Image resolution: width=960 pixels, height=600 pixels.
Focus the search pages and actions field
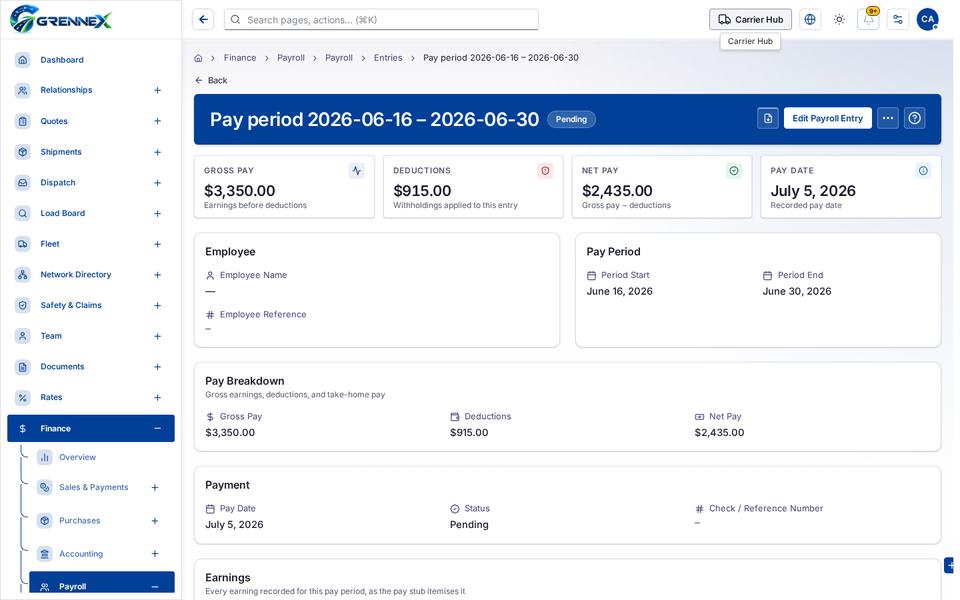click(381, 20)
